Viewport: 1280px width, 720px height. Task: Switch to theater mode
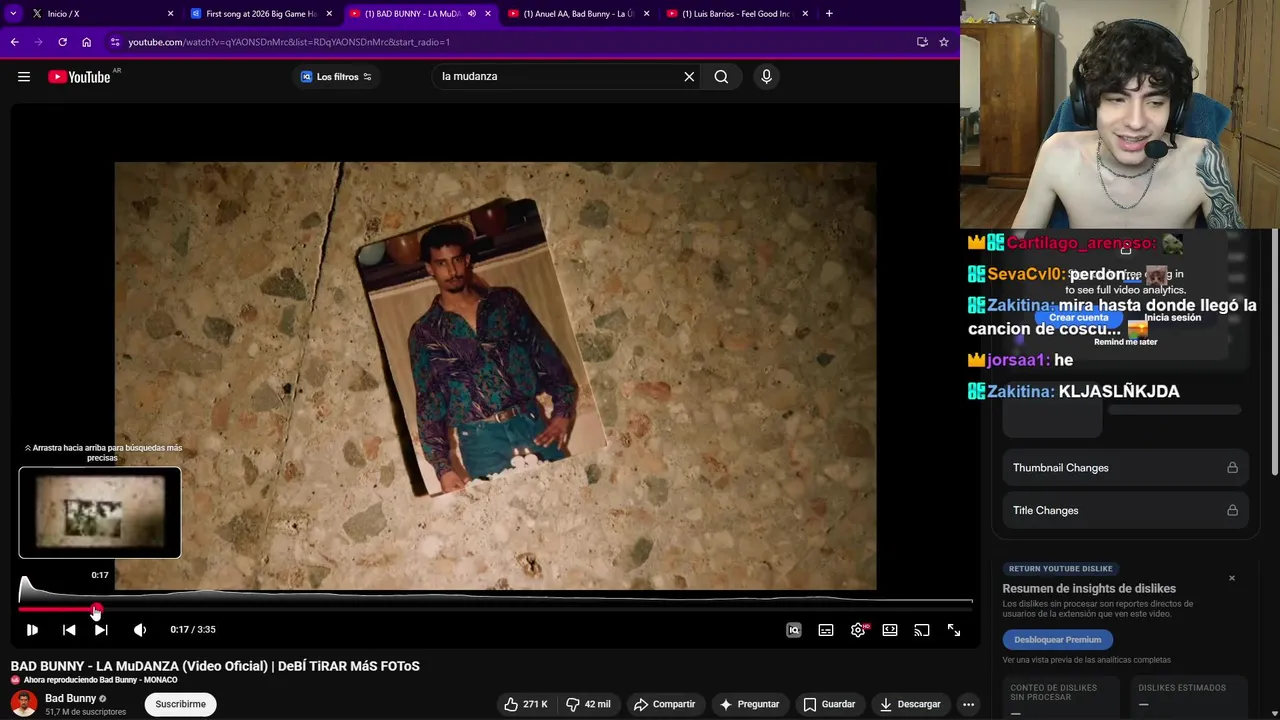click(890, 630)
